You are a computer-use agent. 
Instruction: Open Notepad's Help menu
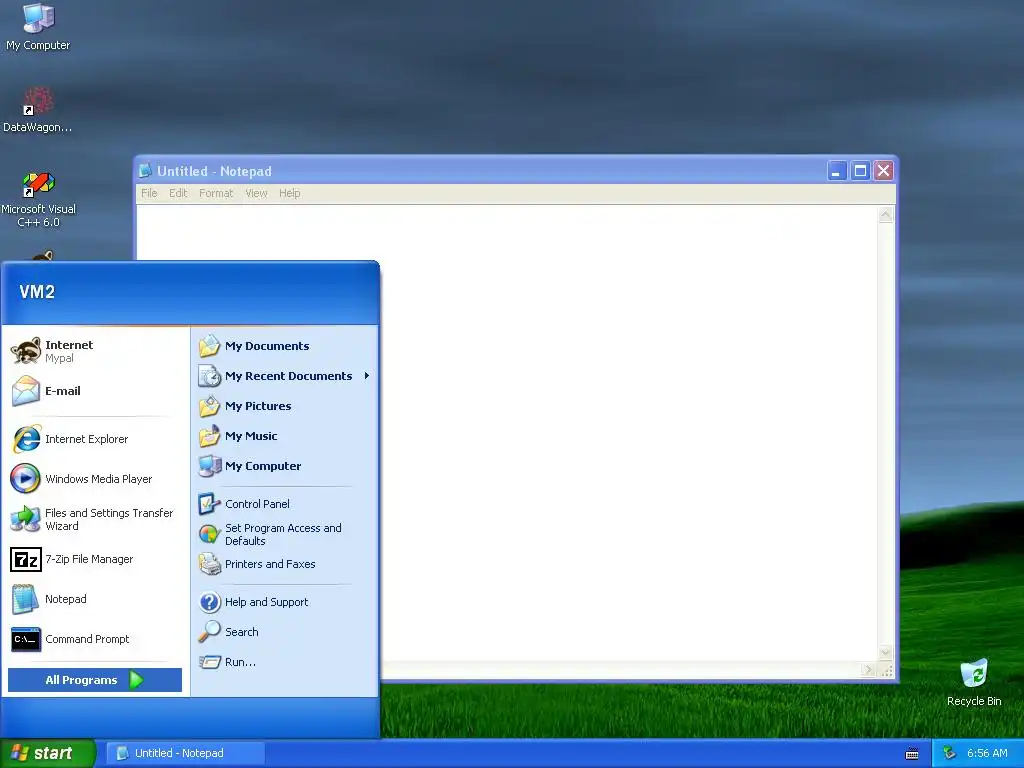point(289,193)
